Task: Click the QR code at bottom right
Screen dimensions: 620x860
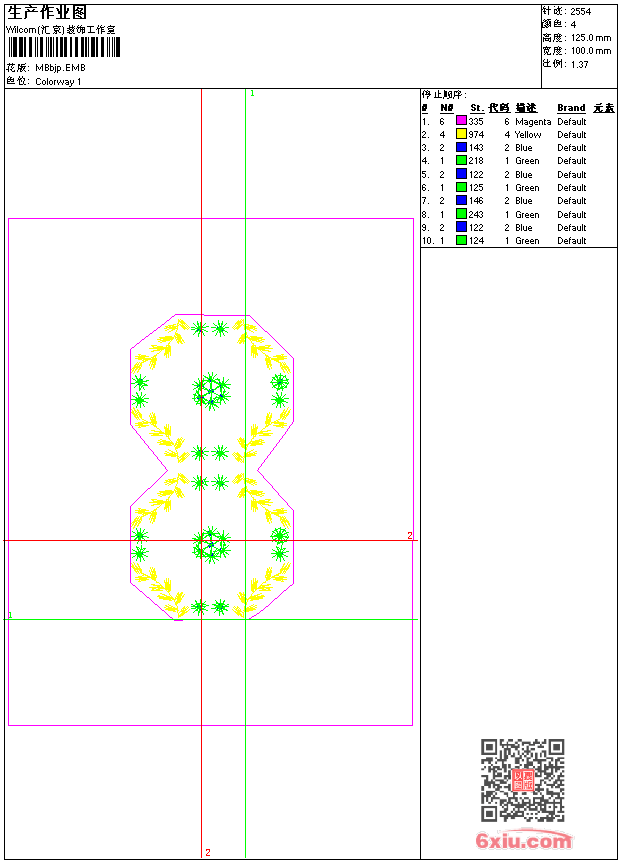Action: (x=523, y=780)
